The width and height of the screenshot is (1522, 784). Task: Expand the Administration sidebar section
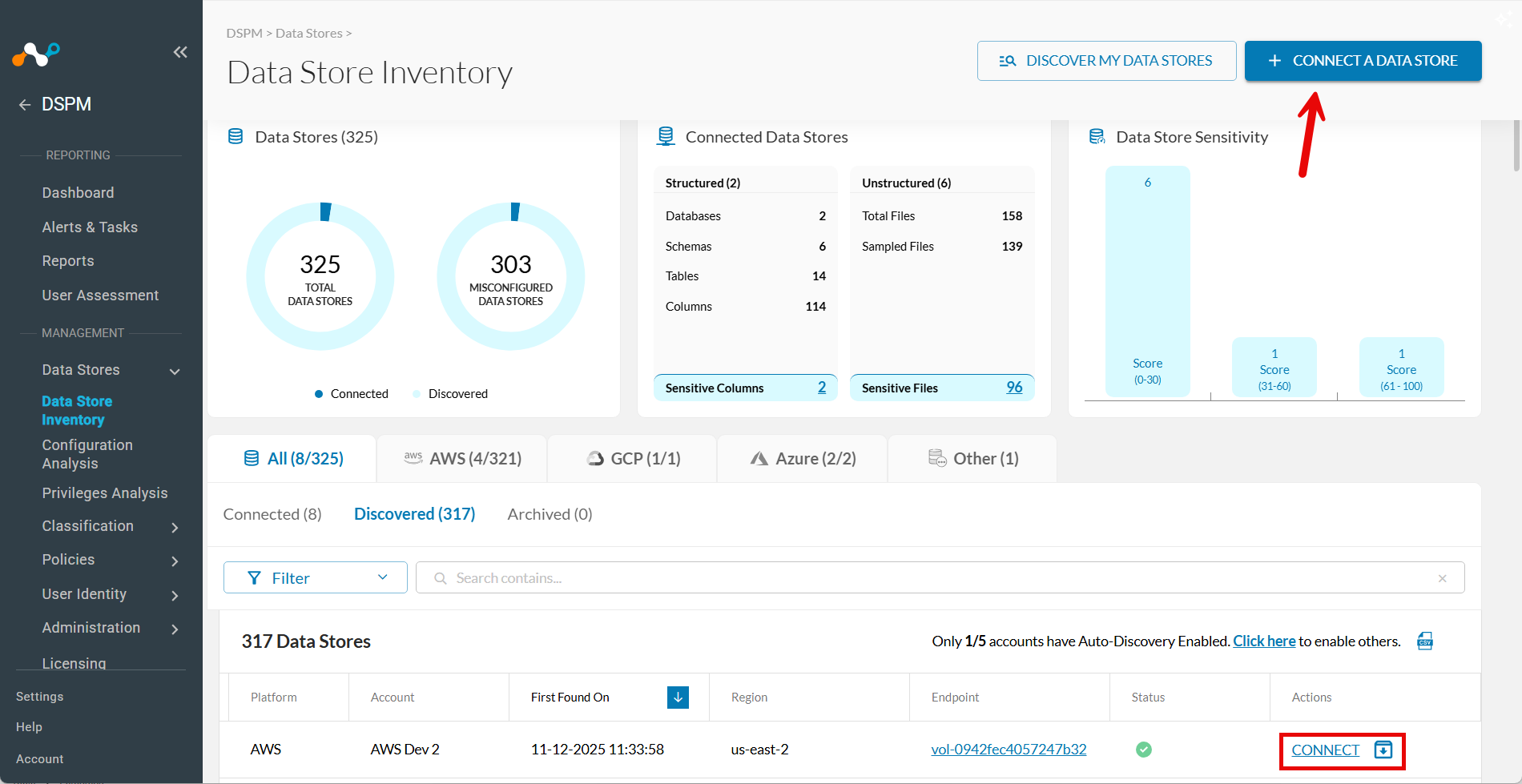(x=175, y=629)
